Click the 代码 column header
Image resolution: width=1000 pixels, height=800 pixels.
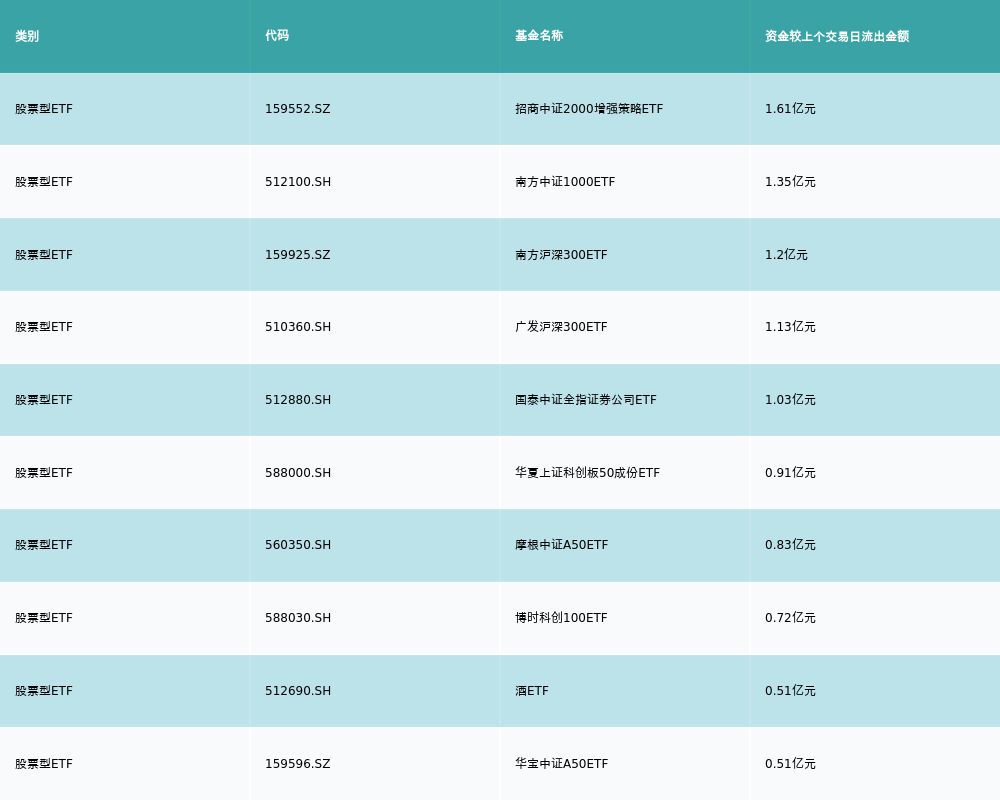pos(277,36)
